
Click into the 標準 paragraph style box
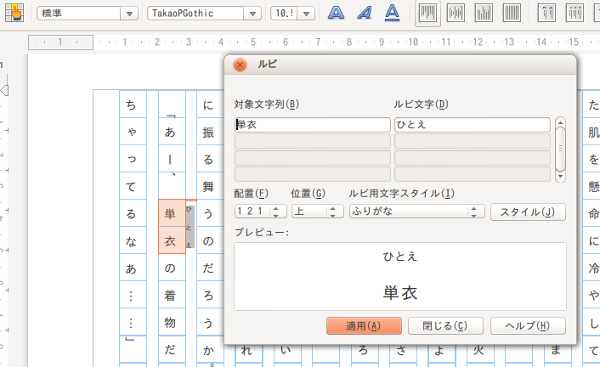click(x=78, y=13)
